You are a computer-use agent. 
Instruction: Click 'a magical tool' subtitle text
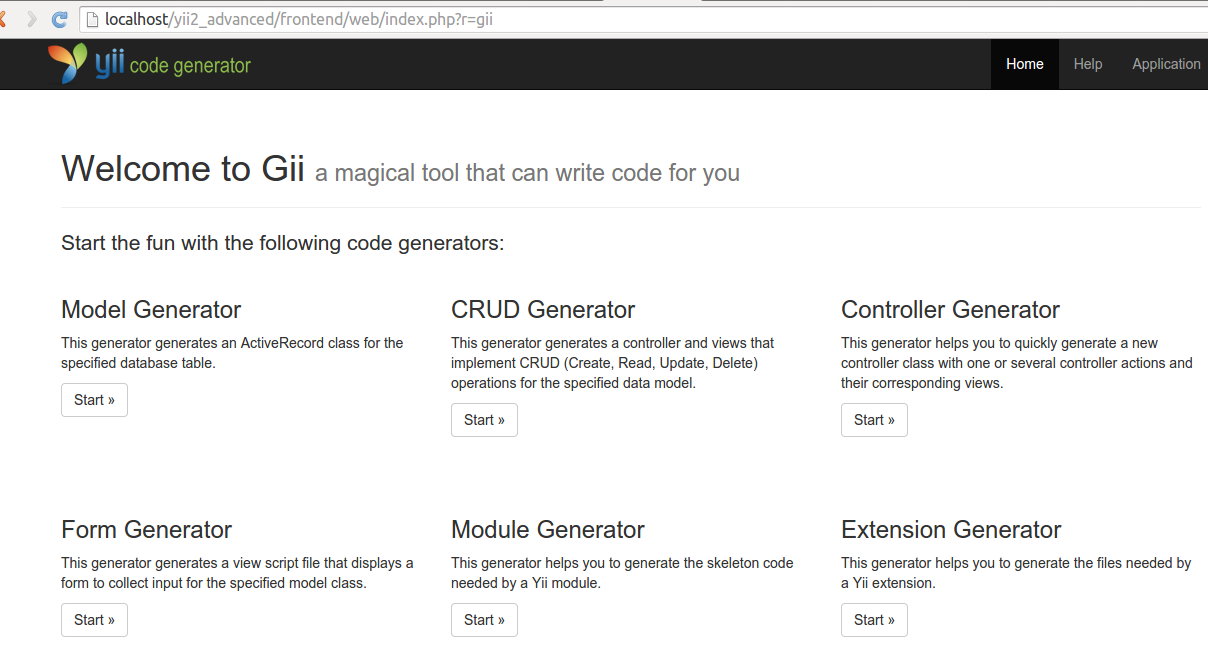point(527,173)
